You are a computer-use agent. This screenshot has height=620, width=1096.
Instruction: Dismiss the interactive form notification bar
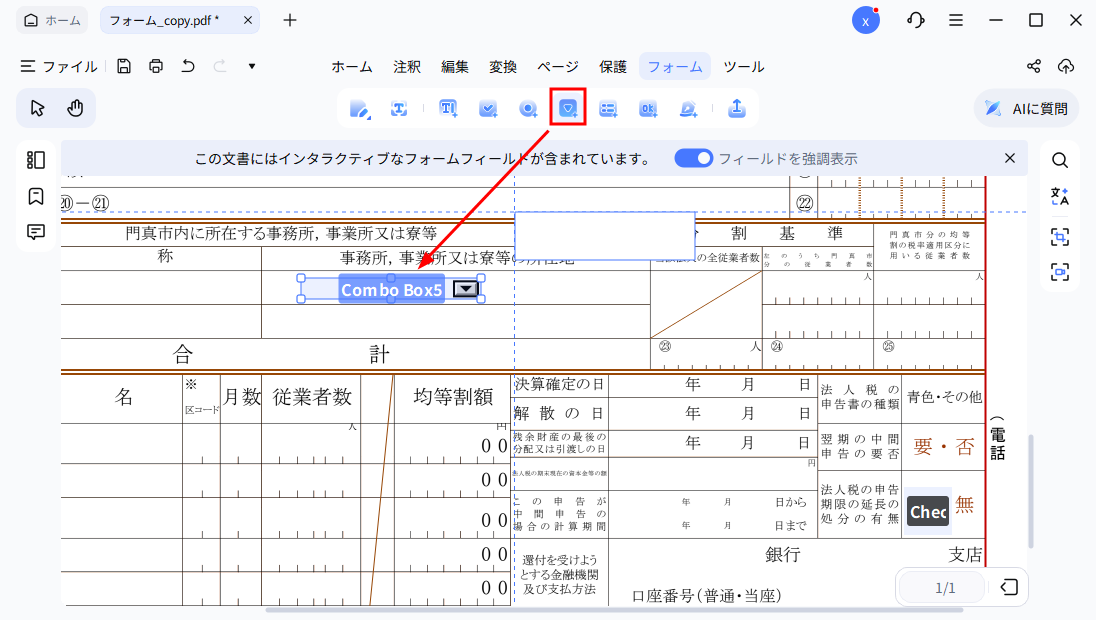point(1010,157)
